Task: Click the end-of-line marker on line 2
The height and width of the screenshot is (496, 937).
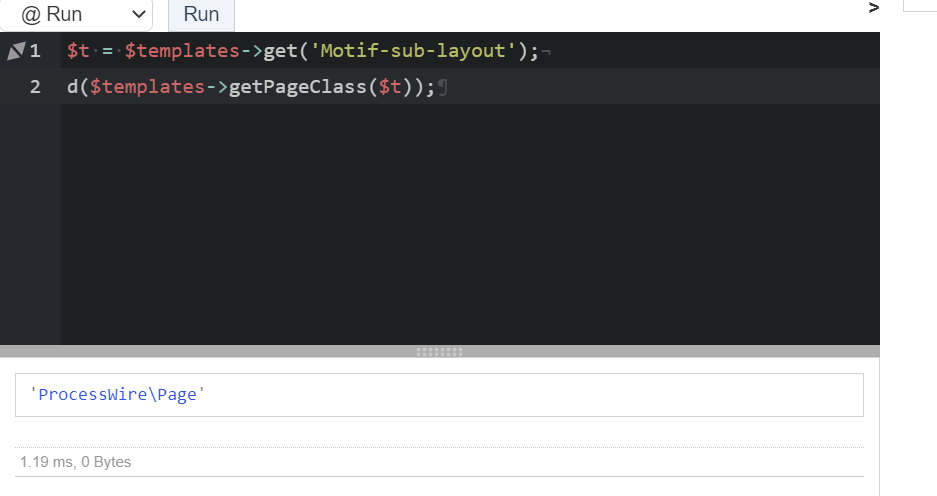Action: coord(443,88)
